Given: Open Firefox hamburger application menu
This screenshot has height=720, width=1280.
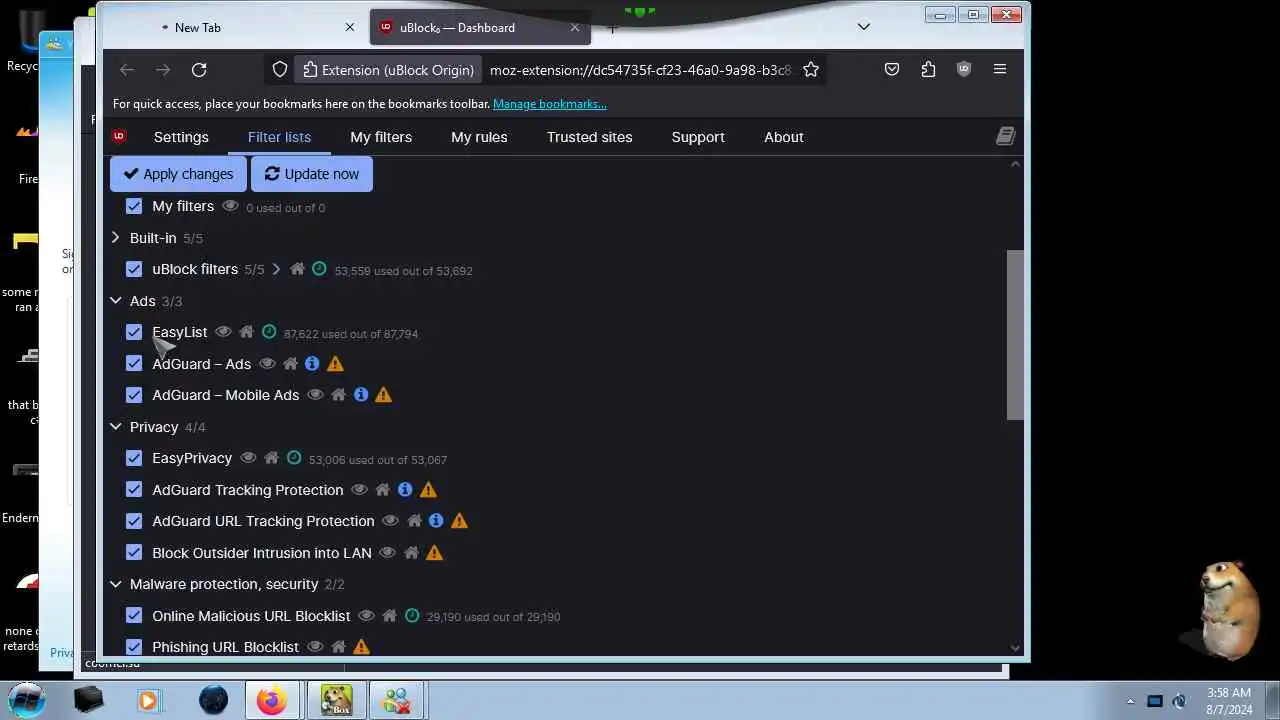Looking at the screenshot, I should click(1000, 69).
